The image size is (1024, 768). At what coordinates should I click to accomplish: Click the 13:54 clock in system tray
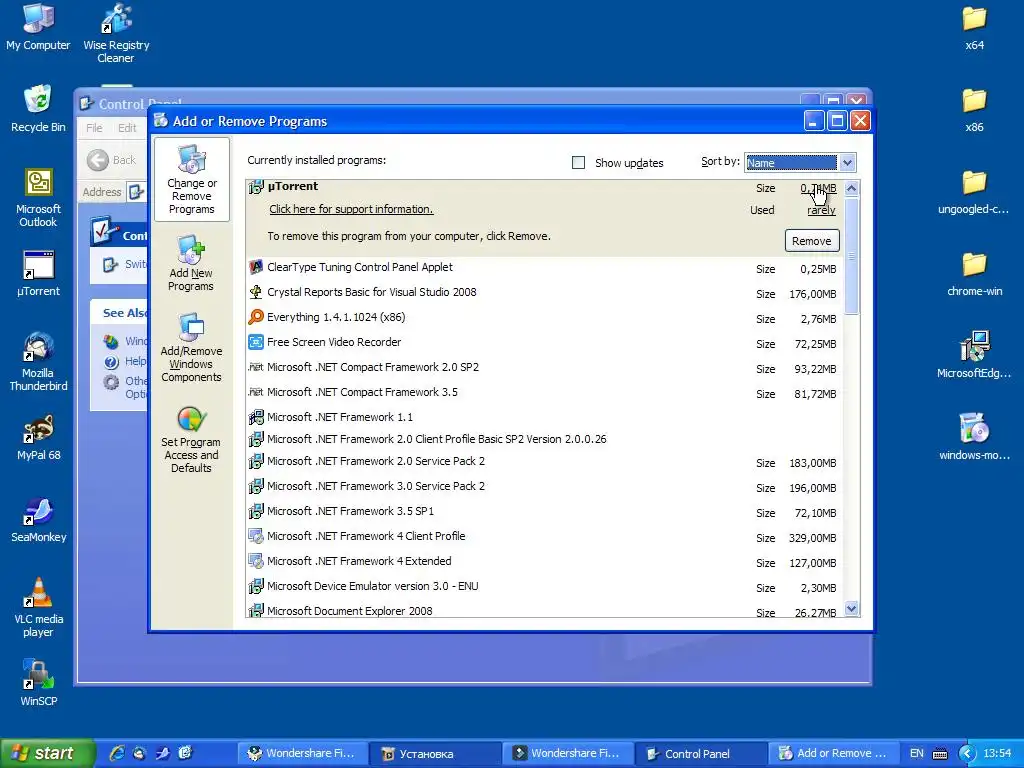[x=997, y=753]
